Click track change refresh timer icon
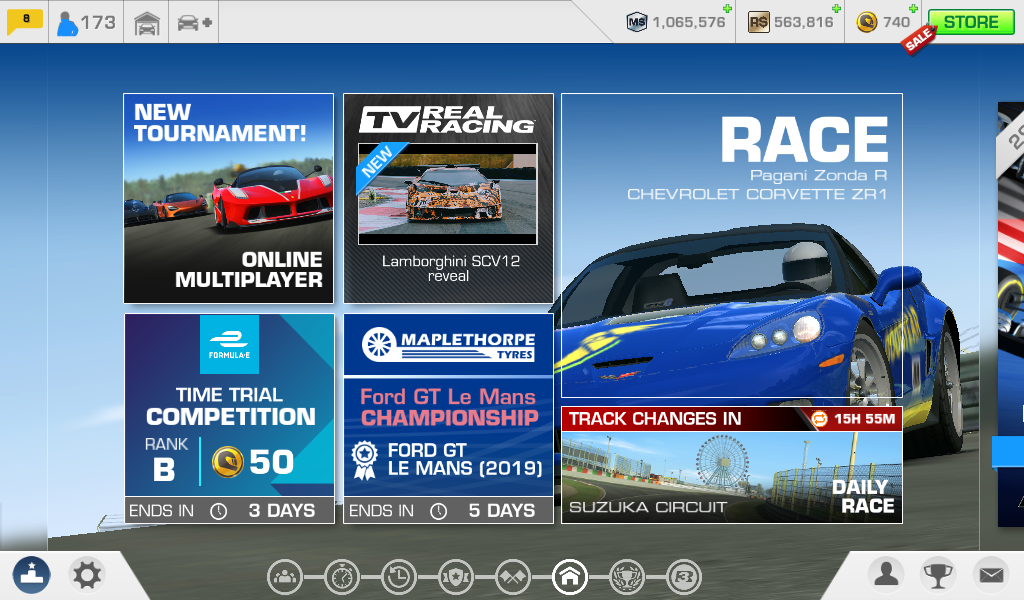The image size is (1024, 600). [819, 418]
